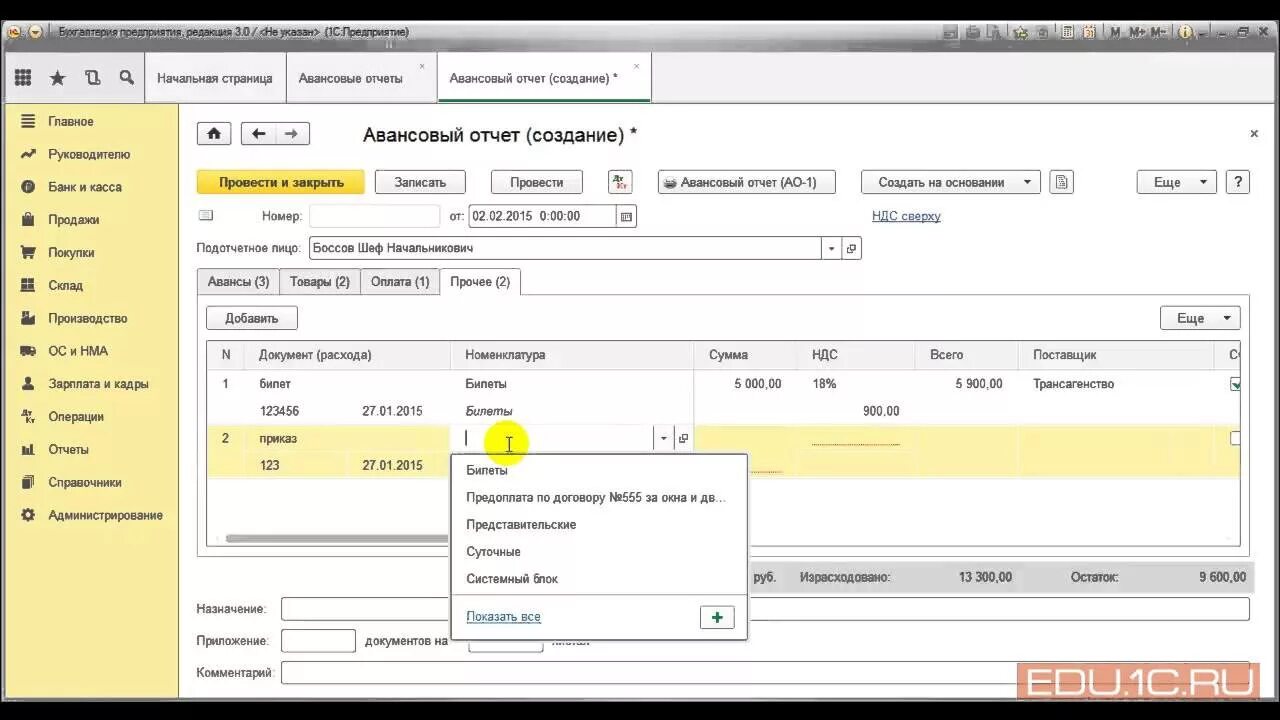Switch to the Авансы (3) tab
This screenshot has width=1280, height=720.
click(238, 282)
